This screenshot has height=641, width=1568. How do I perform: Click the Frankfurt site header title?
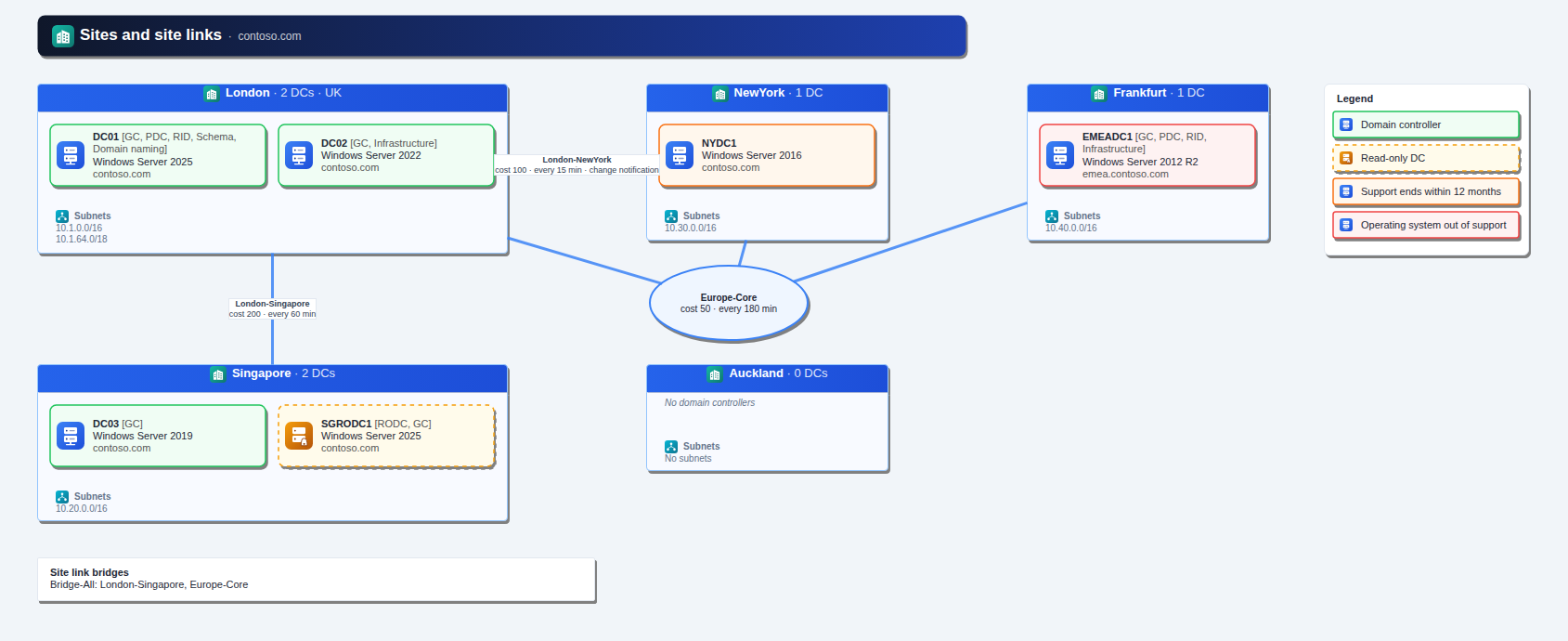click(x=1159, y=93)
